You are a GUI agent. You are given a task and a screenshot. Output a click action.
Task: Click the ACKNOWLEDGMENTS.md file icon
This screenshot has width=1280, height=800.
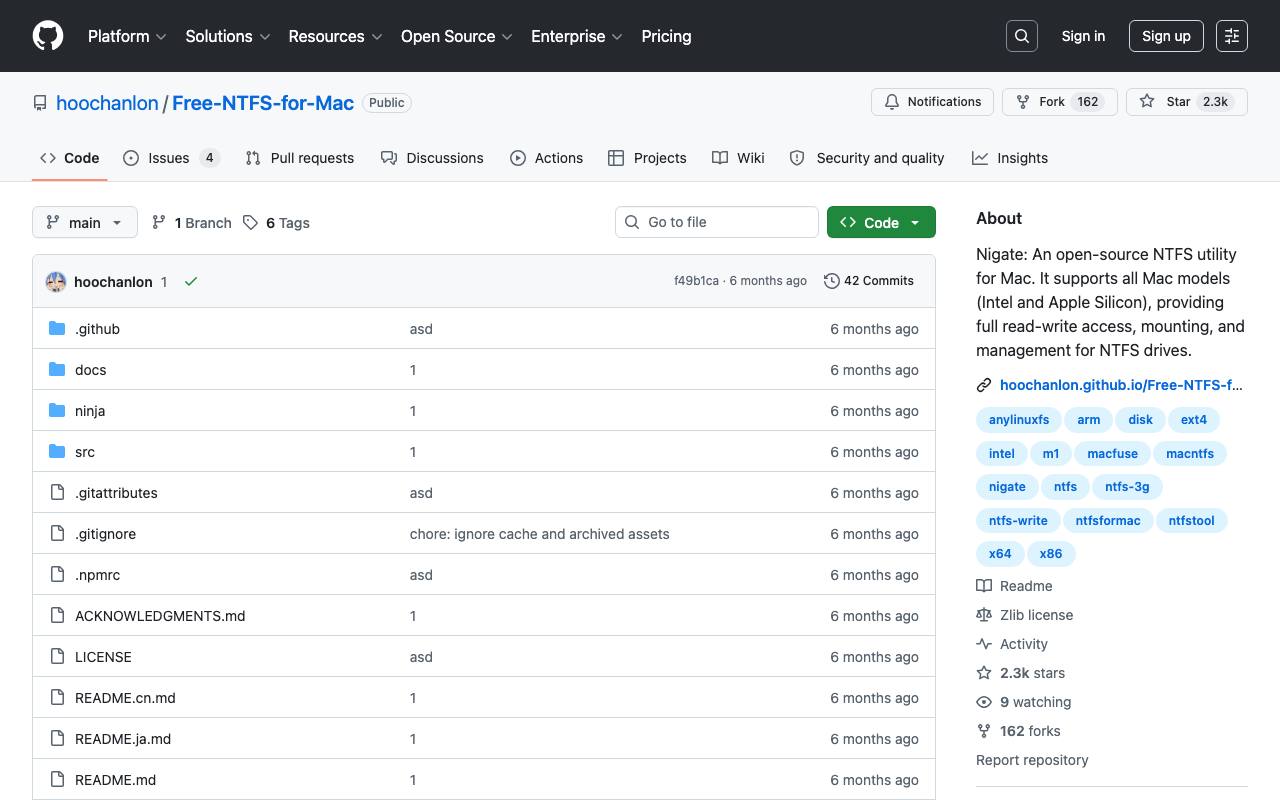tap(57, 616)
